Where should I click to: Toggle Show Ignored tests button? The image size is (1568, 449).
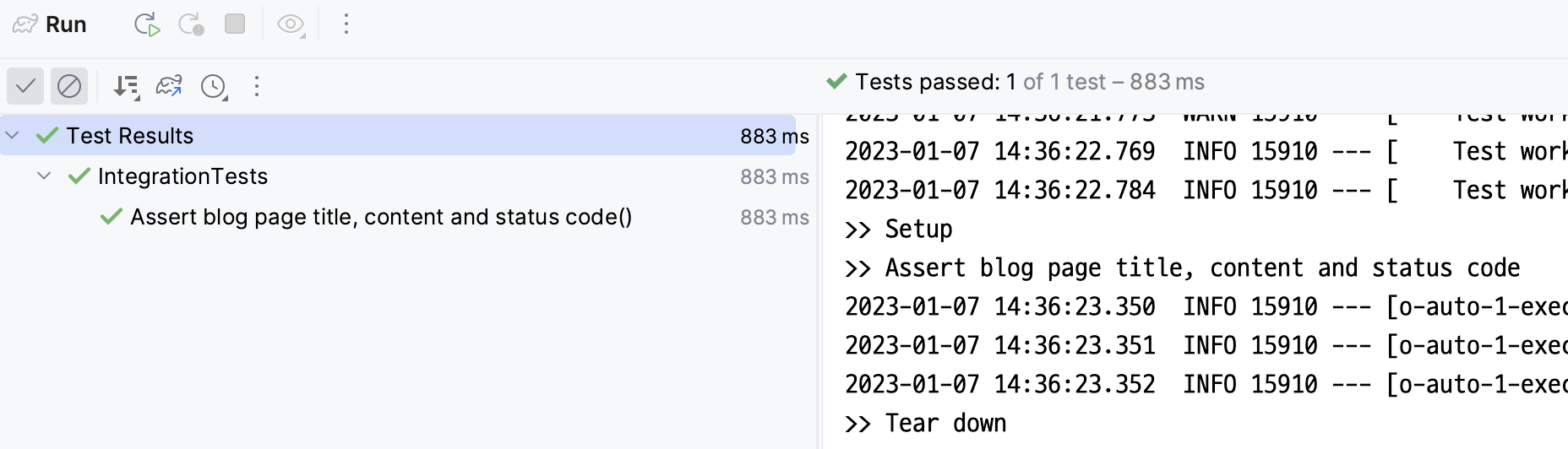(x=69, y=86)
